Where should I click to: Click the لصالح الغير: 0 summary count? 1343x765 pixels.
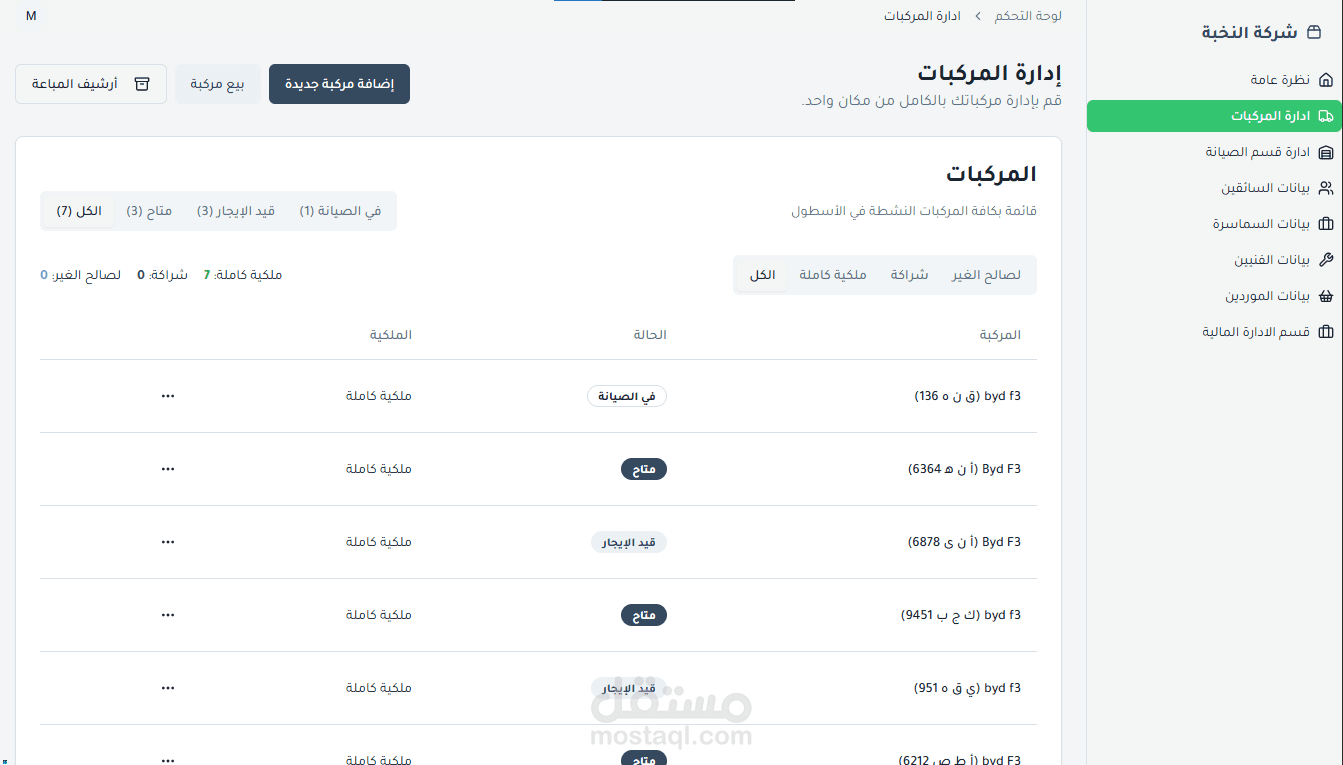point(80,275)
